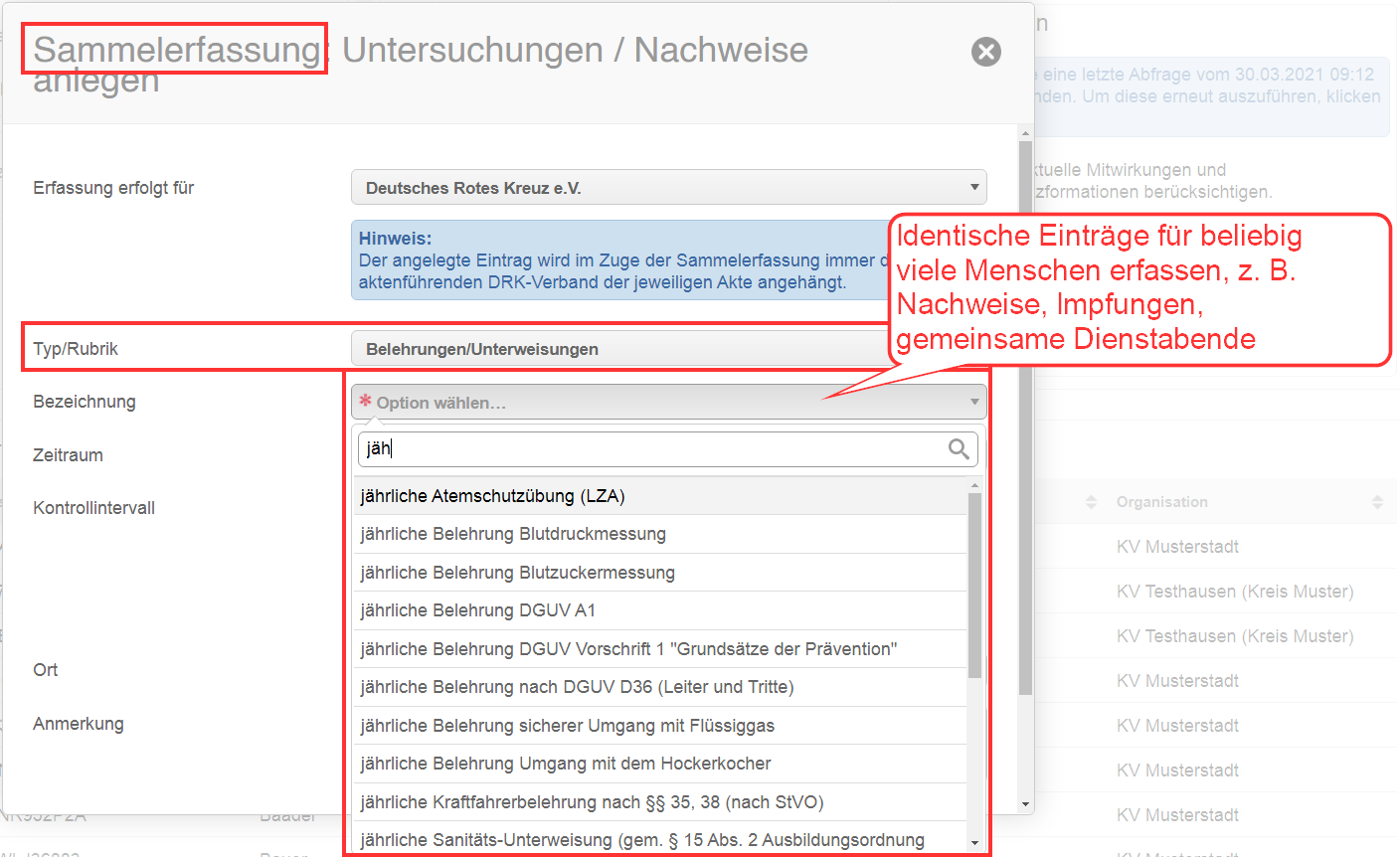Click the 'Hinweis:' info box heading
This screenshot has width=1400, height=857.
pyautogui.click(x=395, y=239)
